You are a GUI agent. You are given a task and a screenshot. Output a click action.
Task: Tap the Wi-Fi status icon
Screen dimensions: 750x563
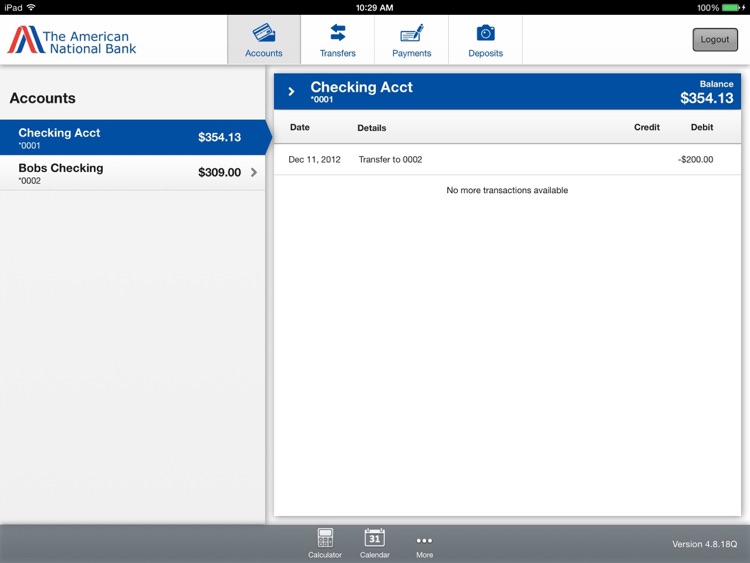coord(31,7)
